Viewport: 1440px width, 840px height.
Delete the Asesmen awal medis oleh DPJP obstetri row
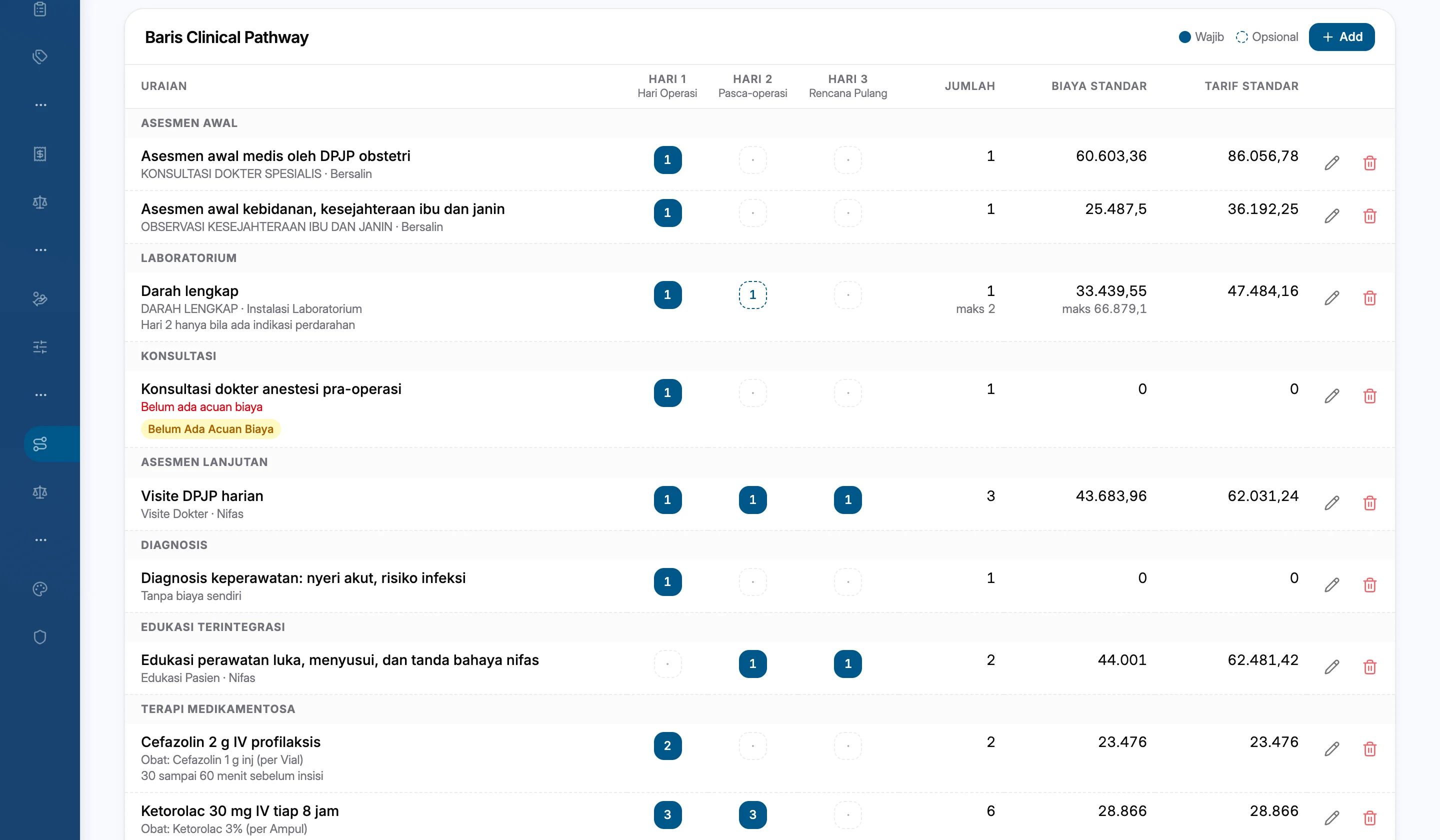[1369, 163]
